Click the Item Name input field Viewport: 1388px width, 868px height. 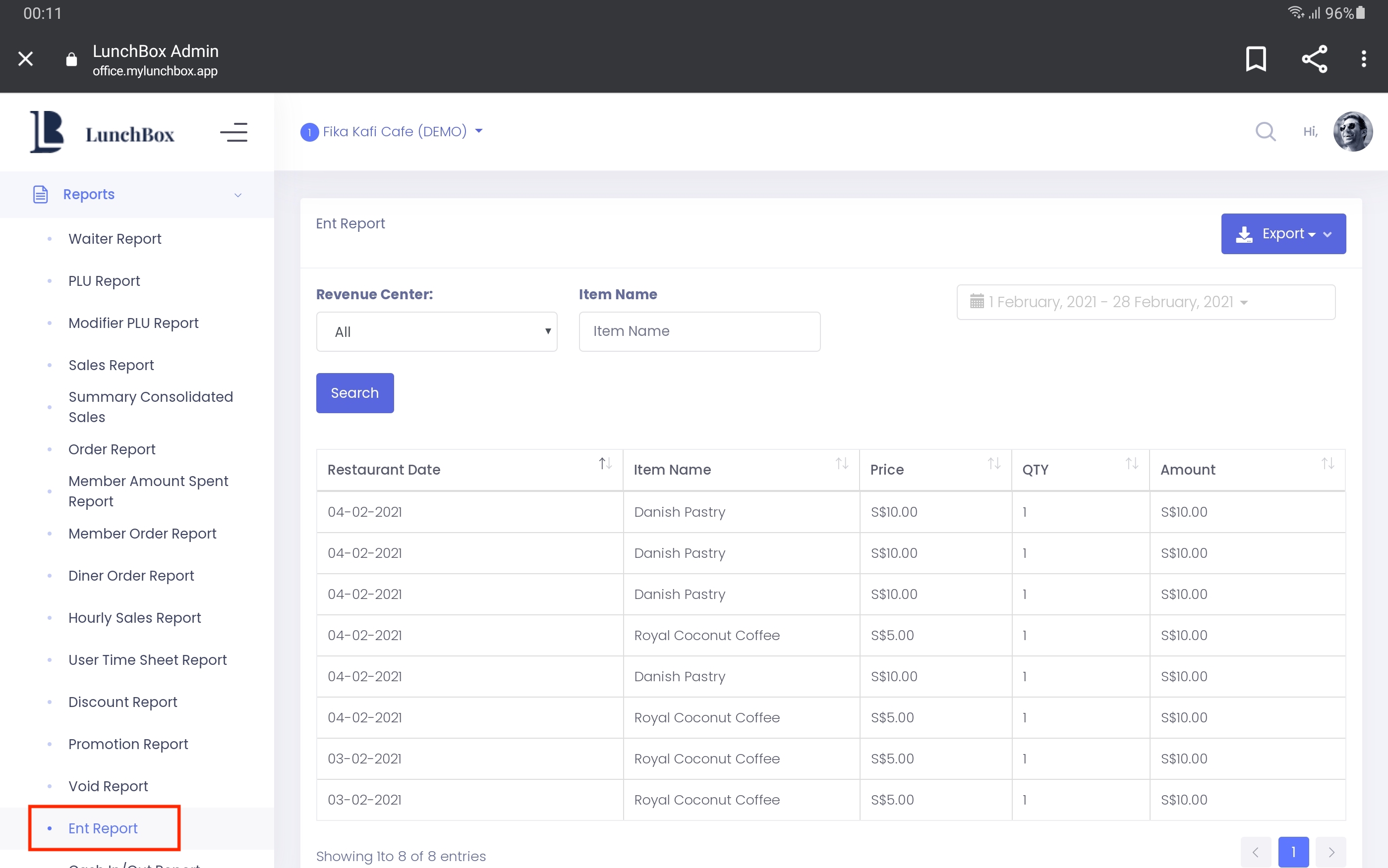click(699, 331)
